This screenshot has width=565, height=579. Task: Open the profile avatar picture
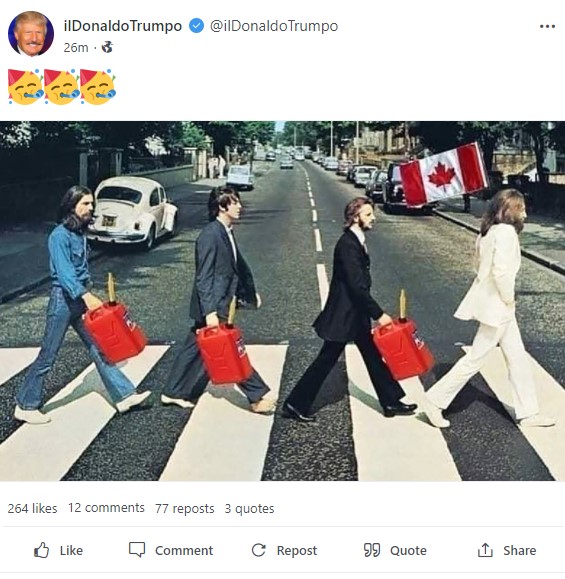31,34
